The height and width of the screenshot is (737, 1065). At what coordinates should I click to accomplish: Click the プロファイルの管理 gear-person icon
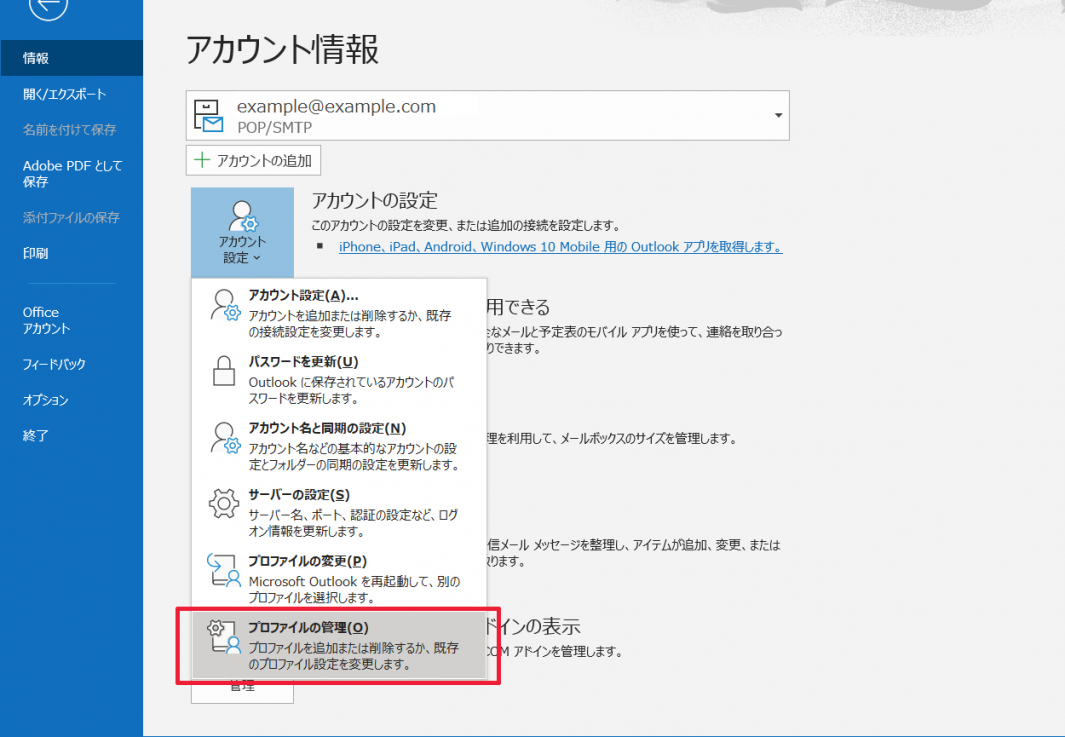[x=225, y=638]
